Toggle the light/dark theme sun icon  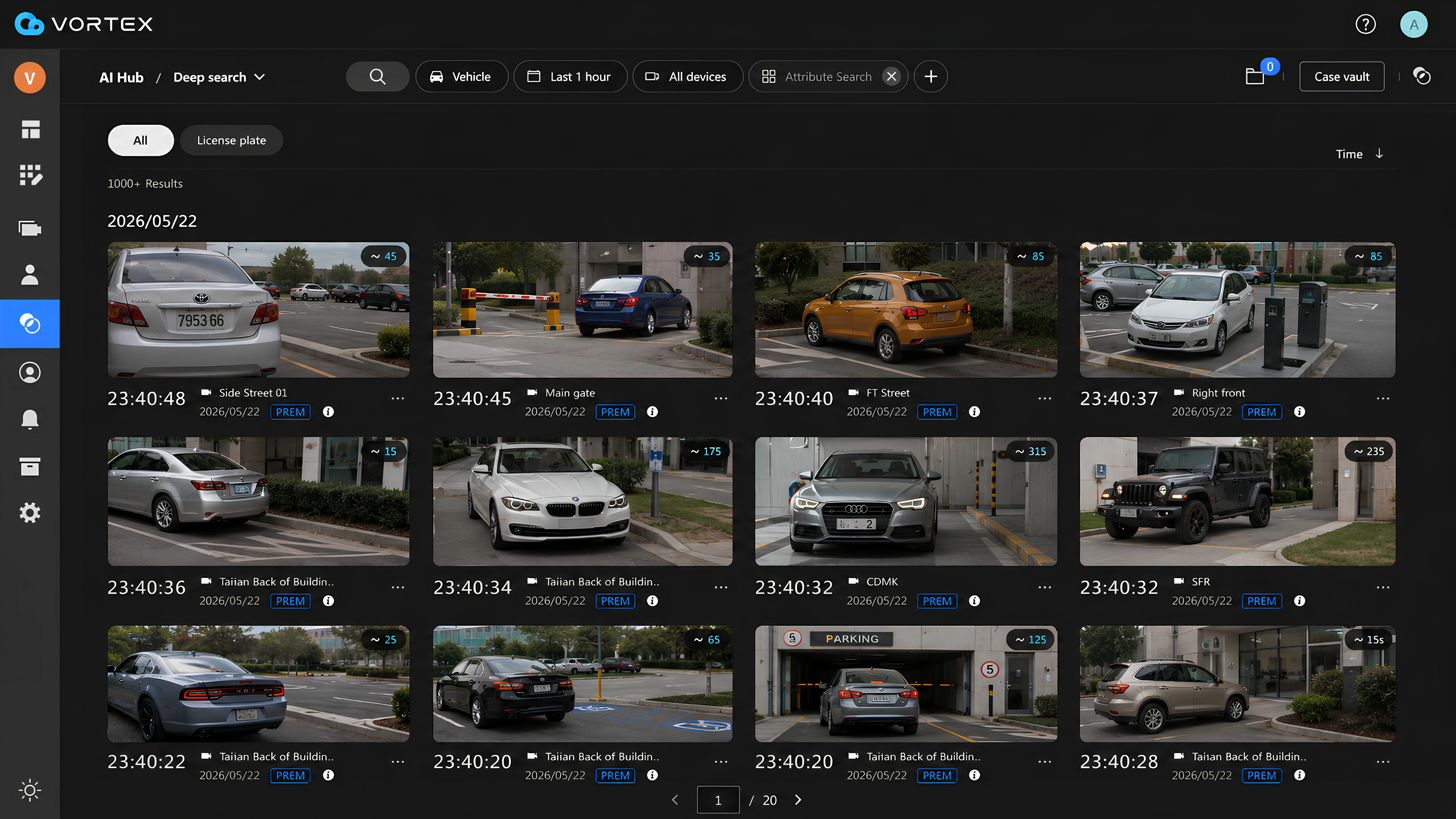30,790
